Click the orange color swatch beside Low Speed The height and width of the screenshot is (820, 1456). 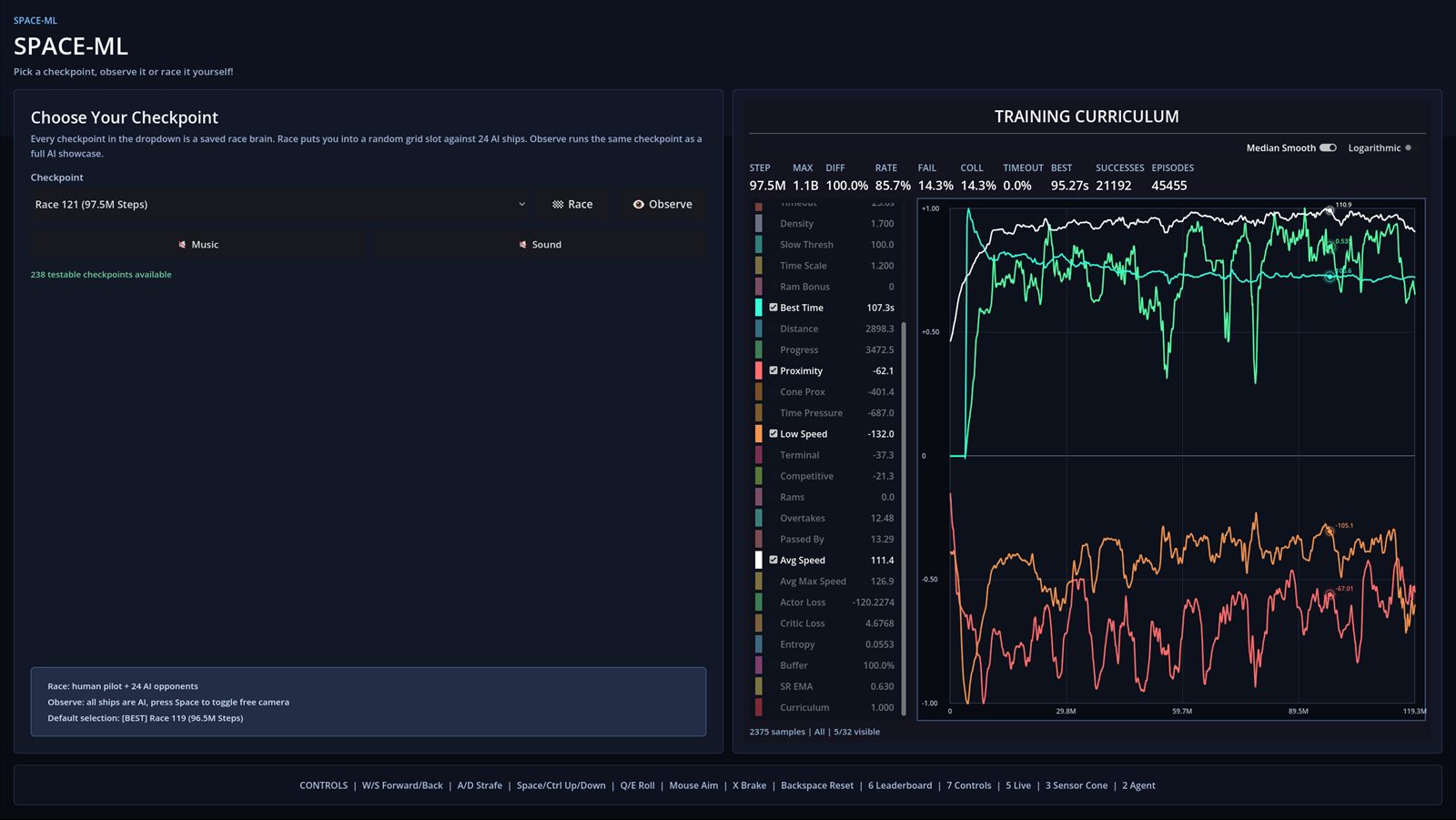[x=759, y=434]
